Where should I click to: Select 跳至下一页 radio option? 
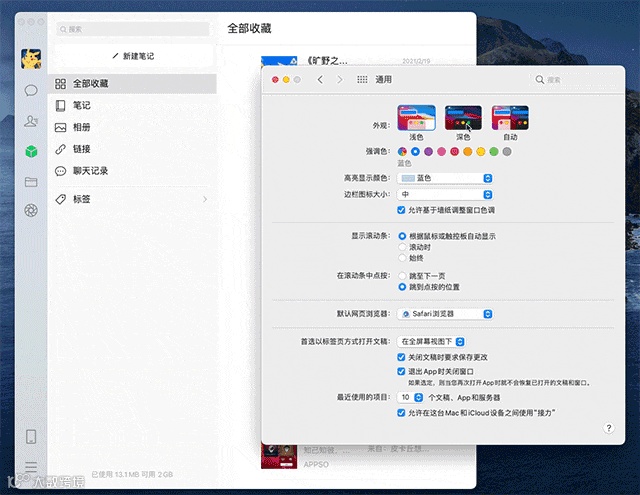pyautogui.click(x=402, y=276)
